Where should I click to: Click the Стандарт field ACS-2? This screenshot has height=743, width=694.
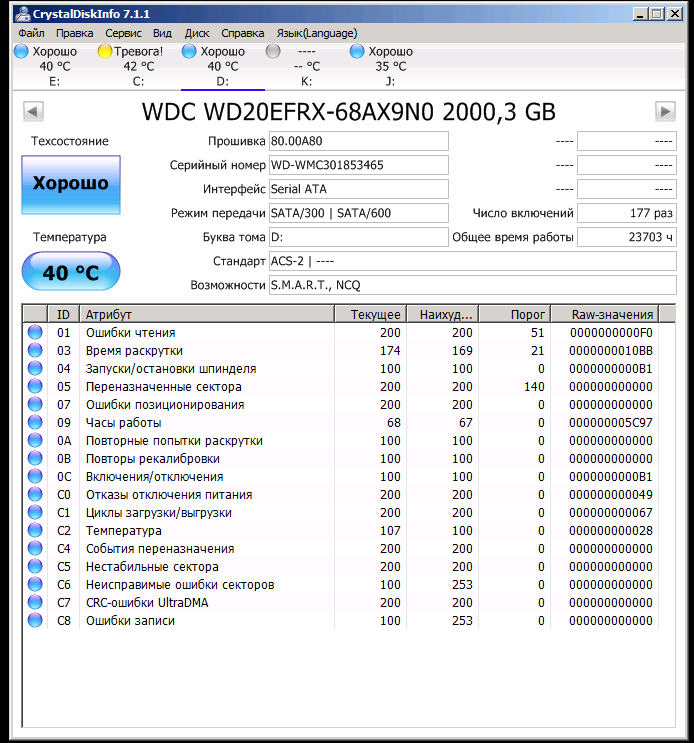[473, 261]
